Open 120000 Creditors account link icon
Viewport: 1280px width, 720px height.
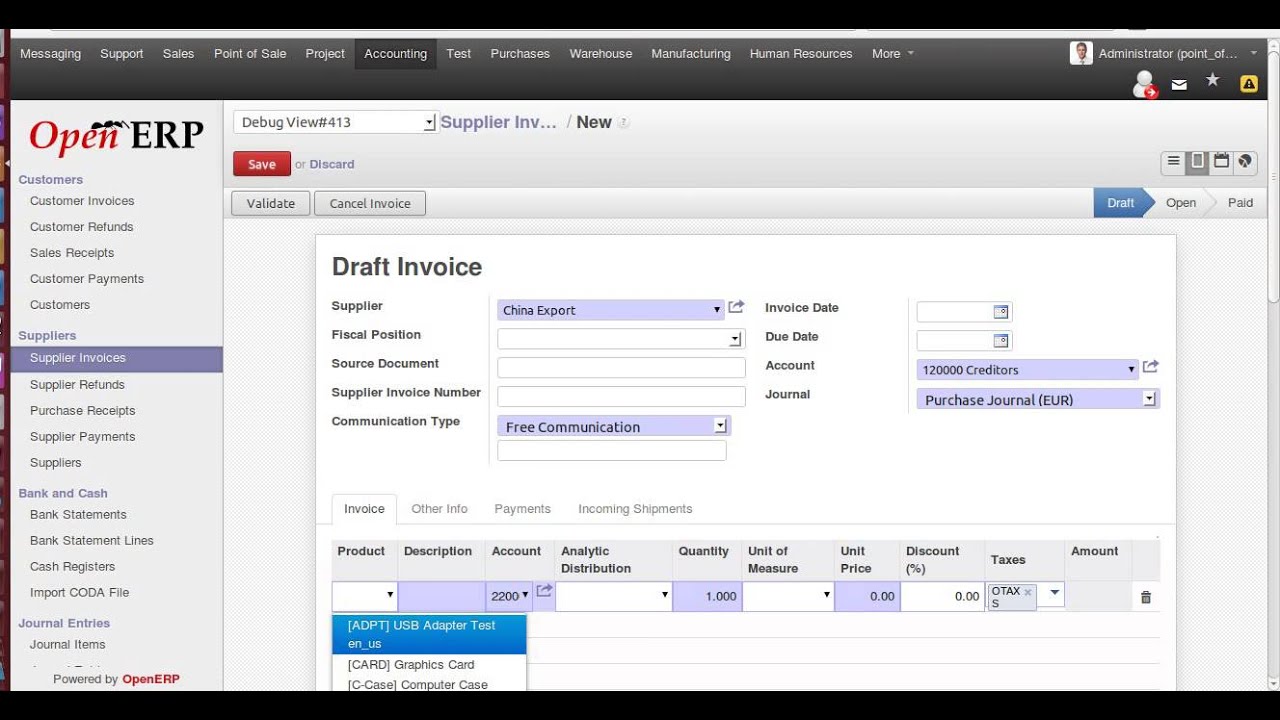1150,367
